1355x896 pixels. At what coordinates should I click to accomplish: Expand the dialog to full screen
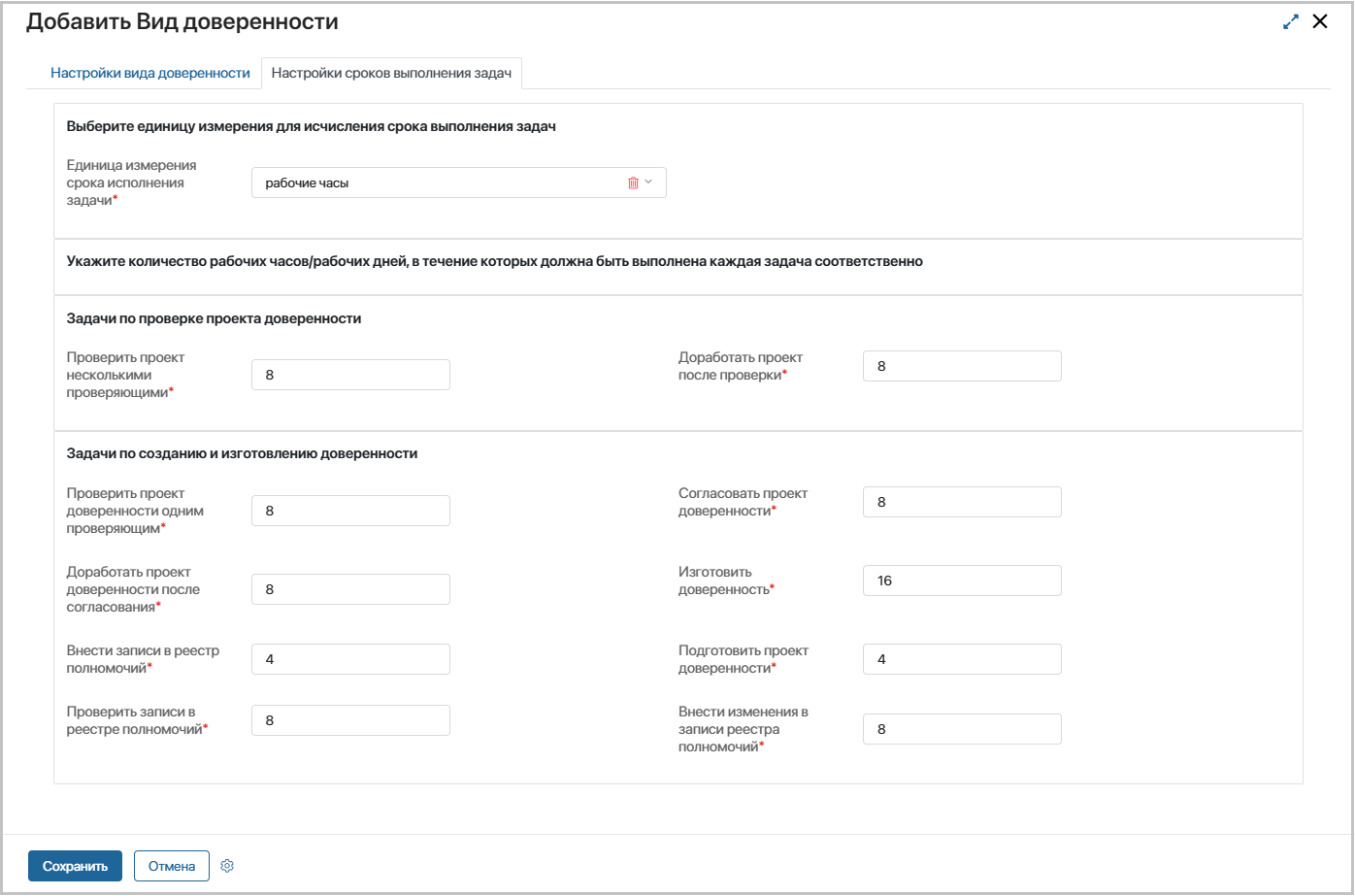(x=1290, y=21)
